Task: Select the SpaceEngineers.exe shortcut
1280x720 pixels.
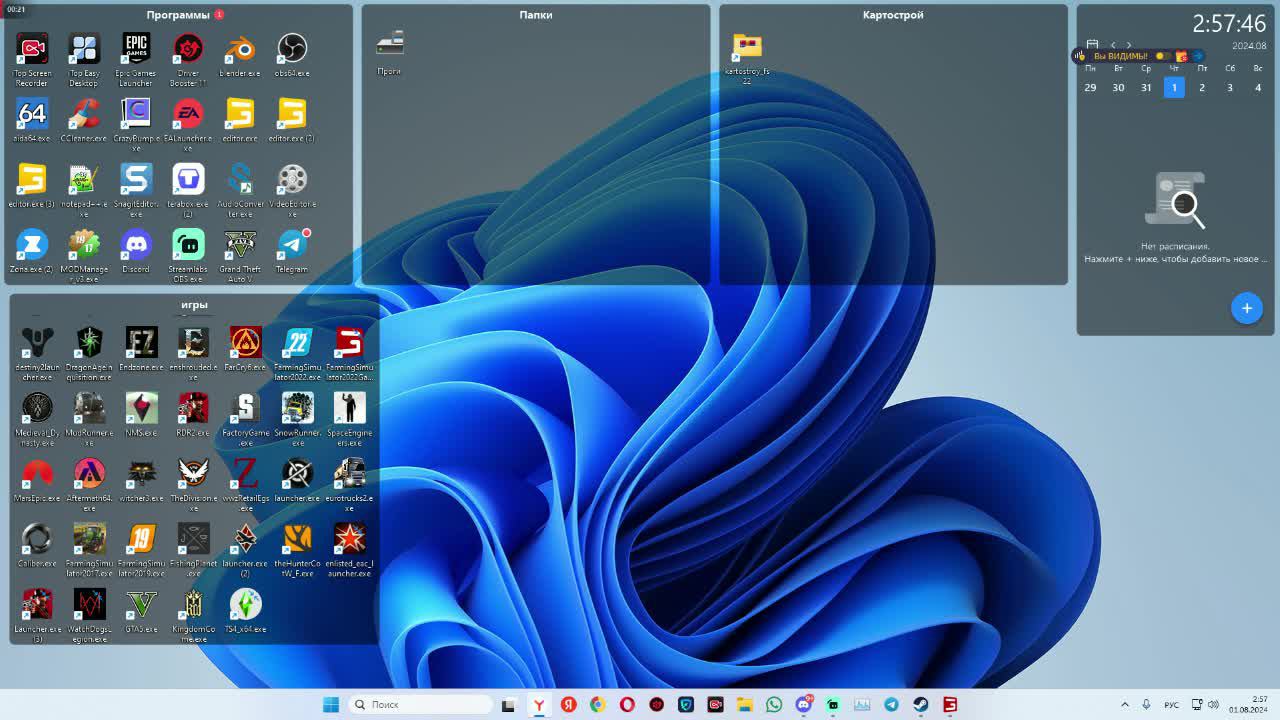Action: [349, 420]
